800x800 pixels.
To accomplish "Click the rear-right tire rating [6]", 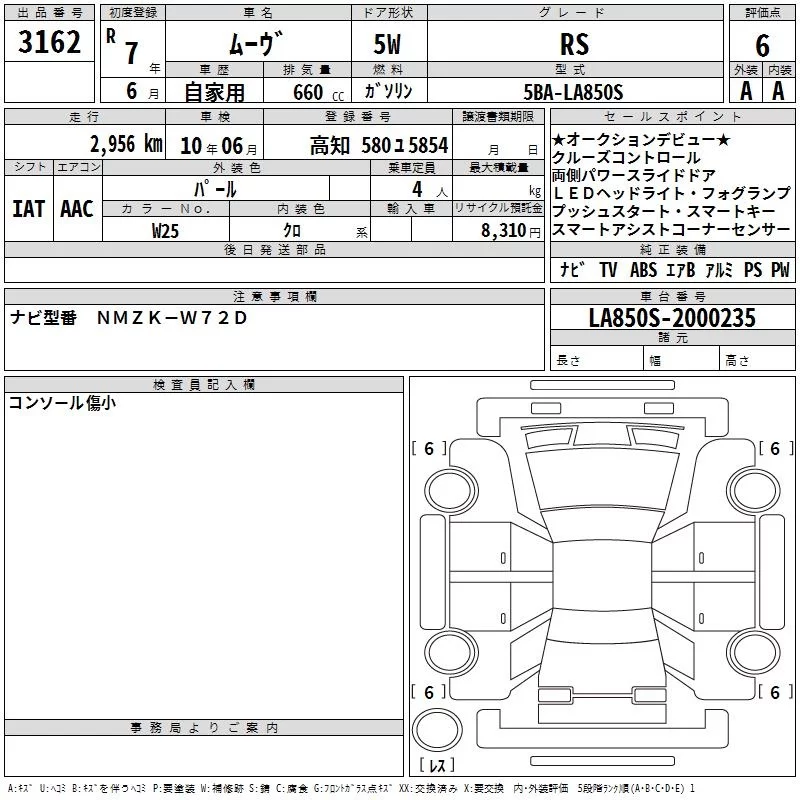I will pyautogui.click(x=775, y=692).
